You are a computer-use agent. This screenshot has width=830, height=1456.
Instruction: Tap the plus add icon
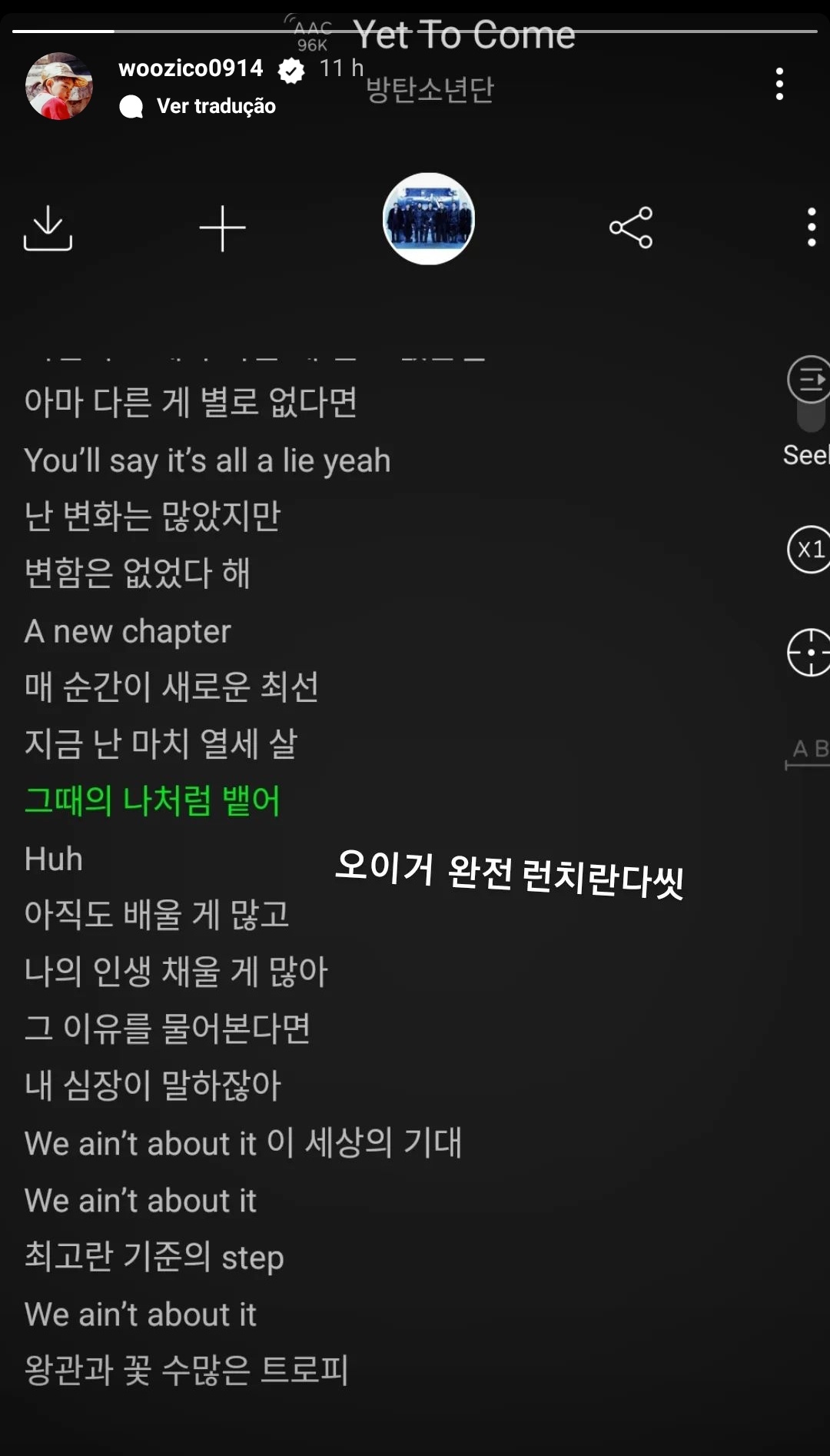click(x=222, y=228)
